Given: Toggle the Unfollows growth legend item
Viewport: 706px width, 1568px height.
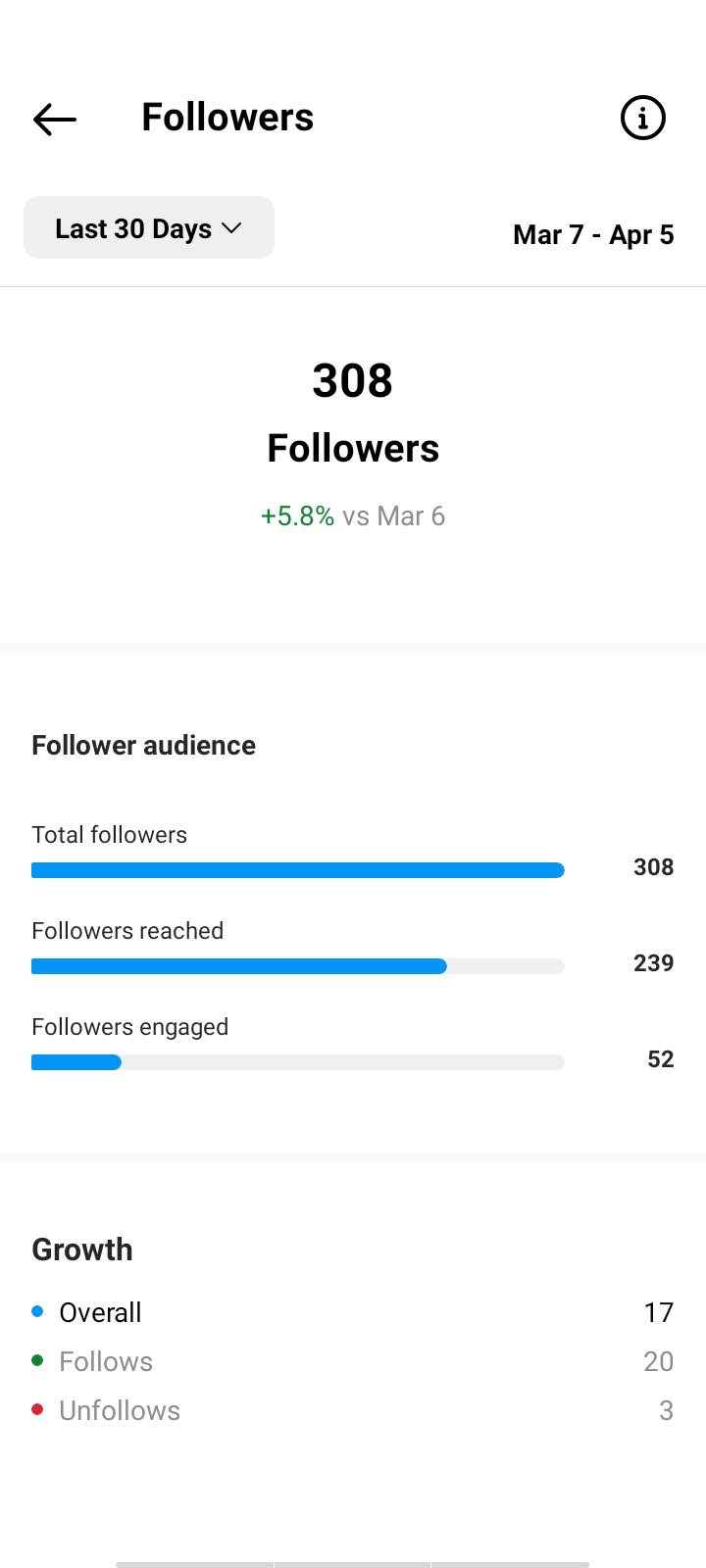Looking at the screenshot, I should (353, 1410).
